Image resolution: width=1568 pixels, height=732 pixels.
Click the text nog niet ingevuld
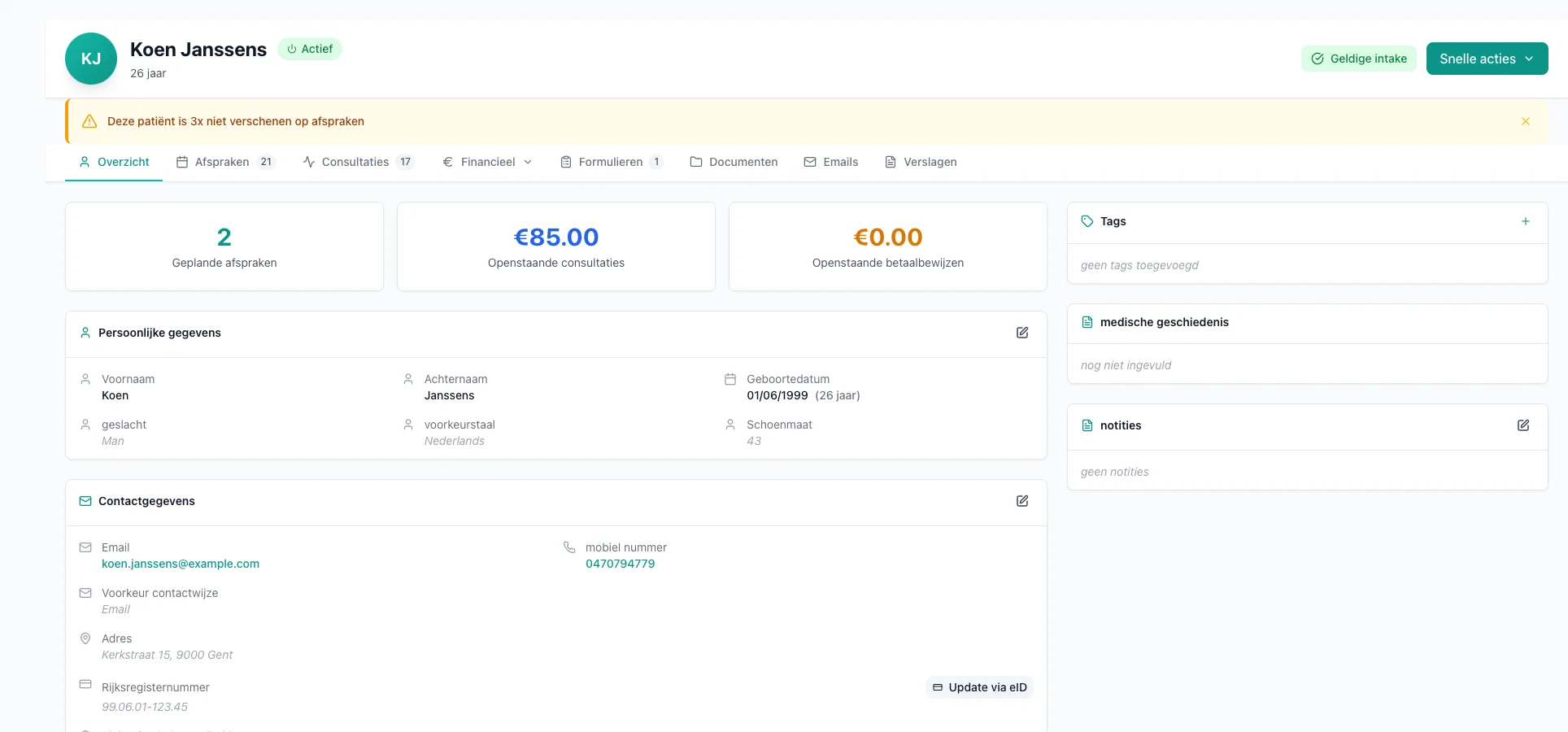(x=1126, y=365)
